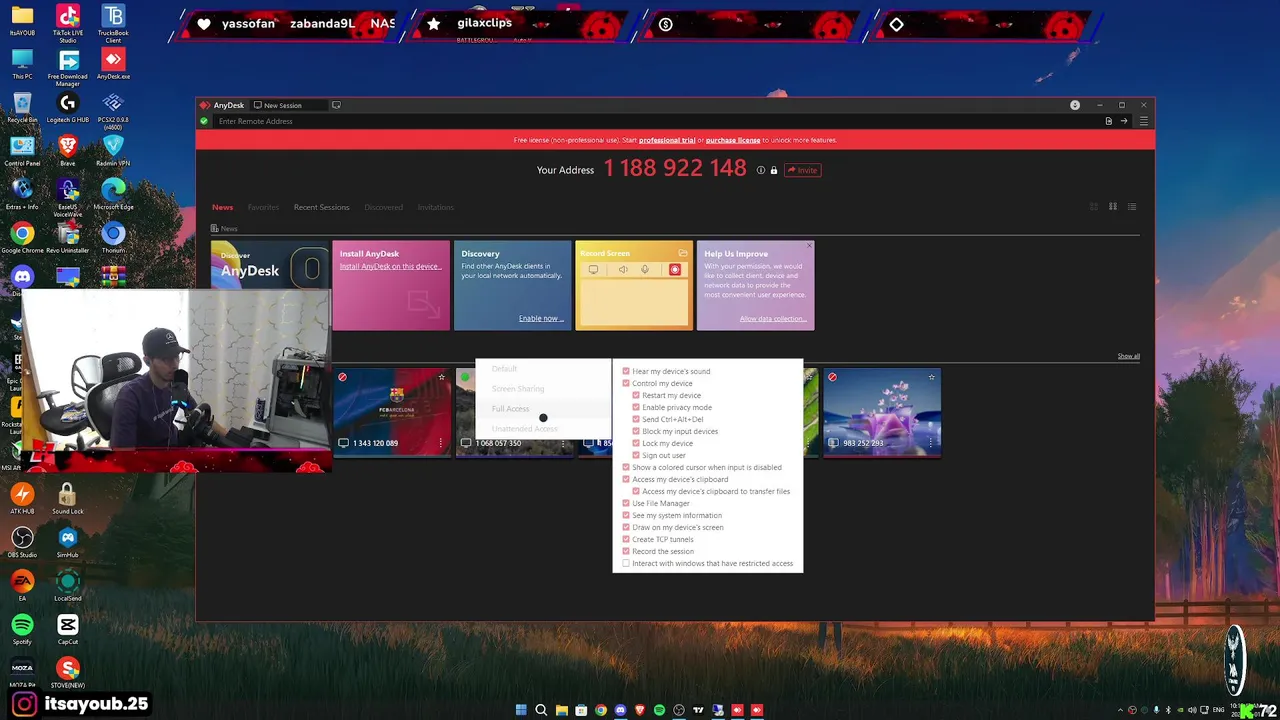The width and height of the screenshot is (1280, 720).
Task: Switch to the Discovered tab
Action: coord(383,207)
